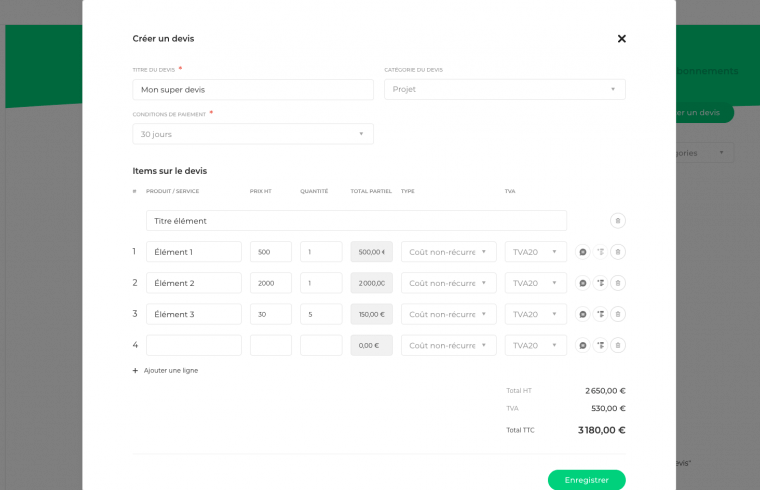Click the Items sur le devis heading
This screenshot has height=490, width=760.
coord(170,171)
